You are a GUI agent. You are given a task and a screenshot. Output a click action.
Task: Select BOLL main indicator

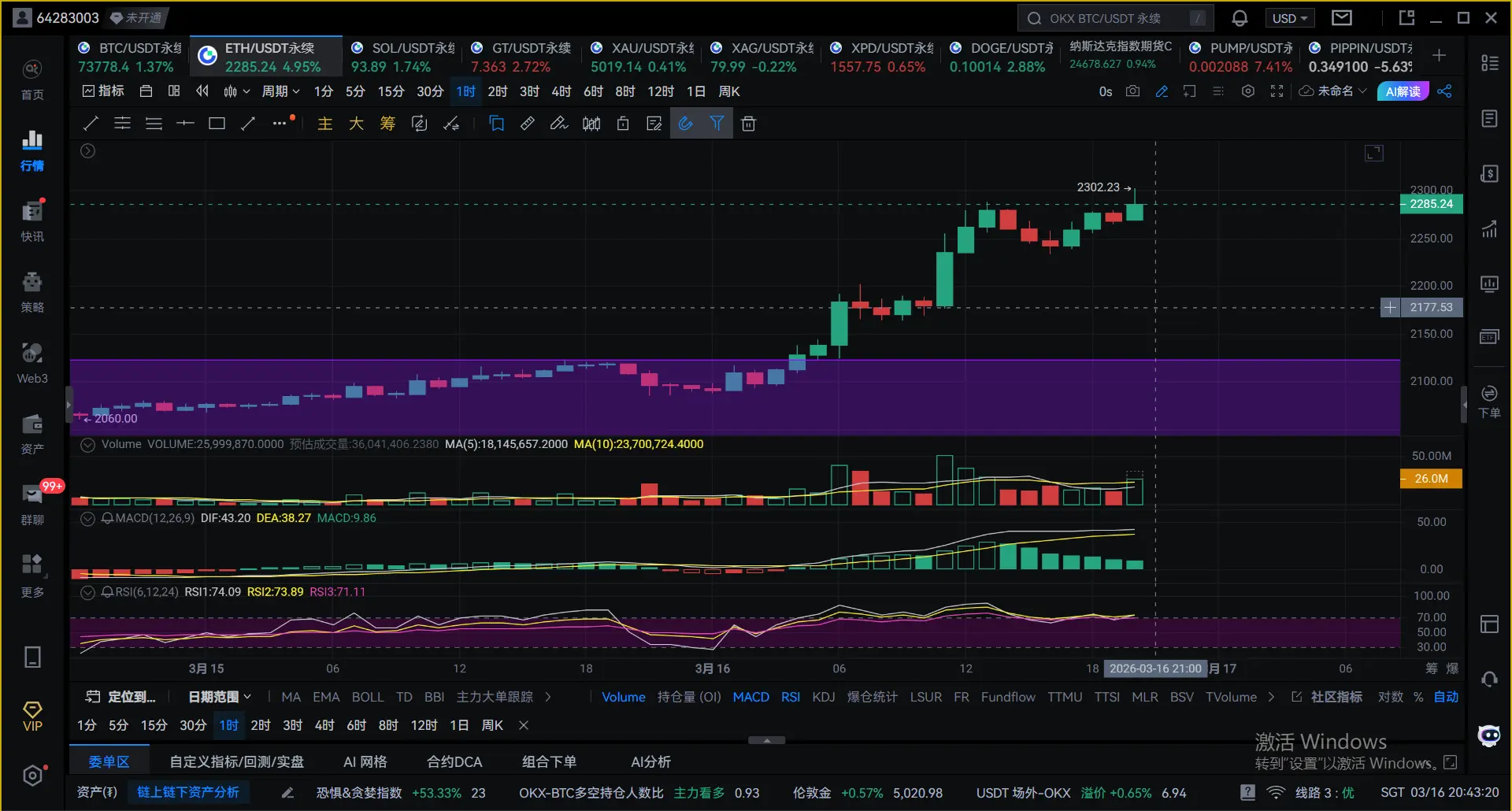[368, 697]
